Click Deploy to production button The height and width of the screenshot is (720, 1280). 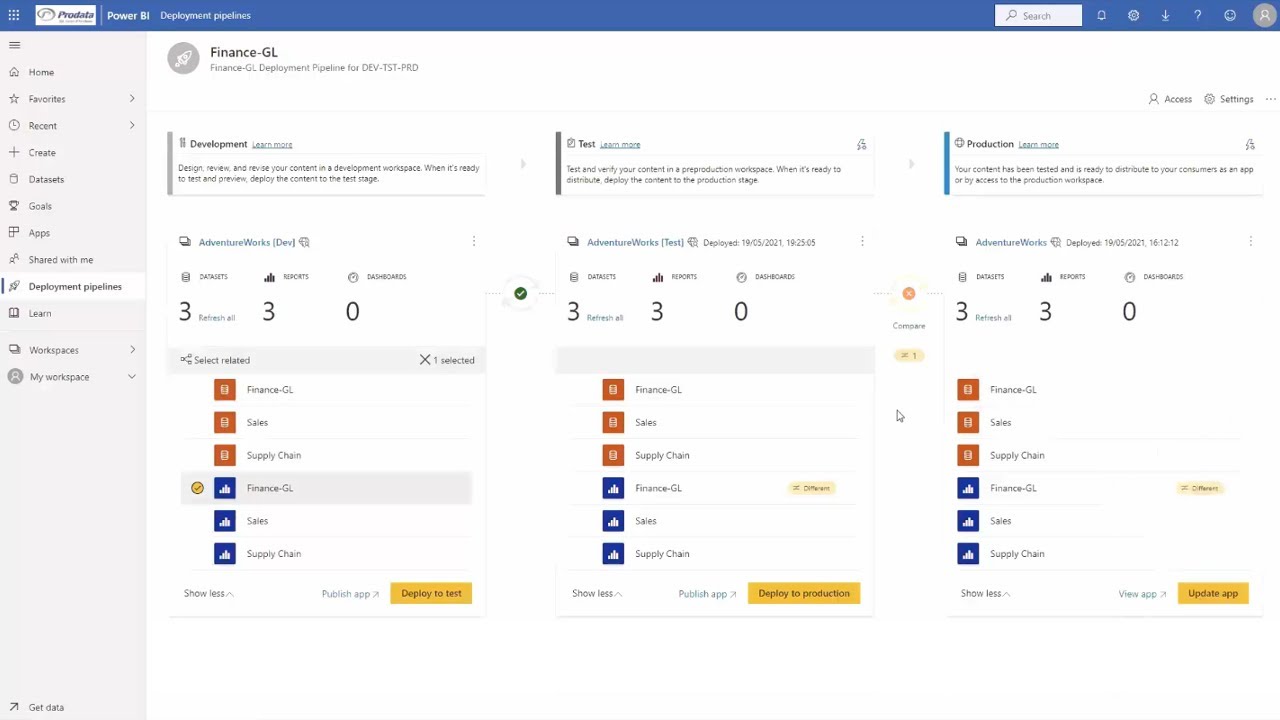804,593
